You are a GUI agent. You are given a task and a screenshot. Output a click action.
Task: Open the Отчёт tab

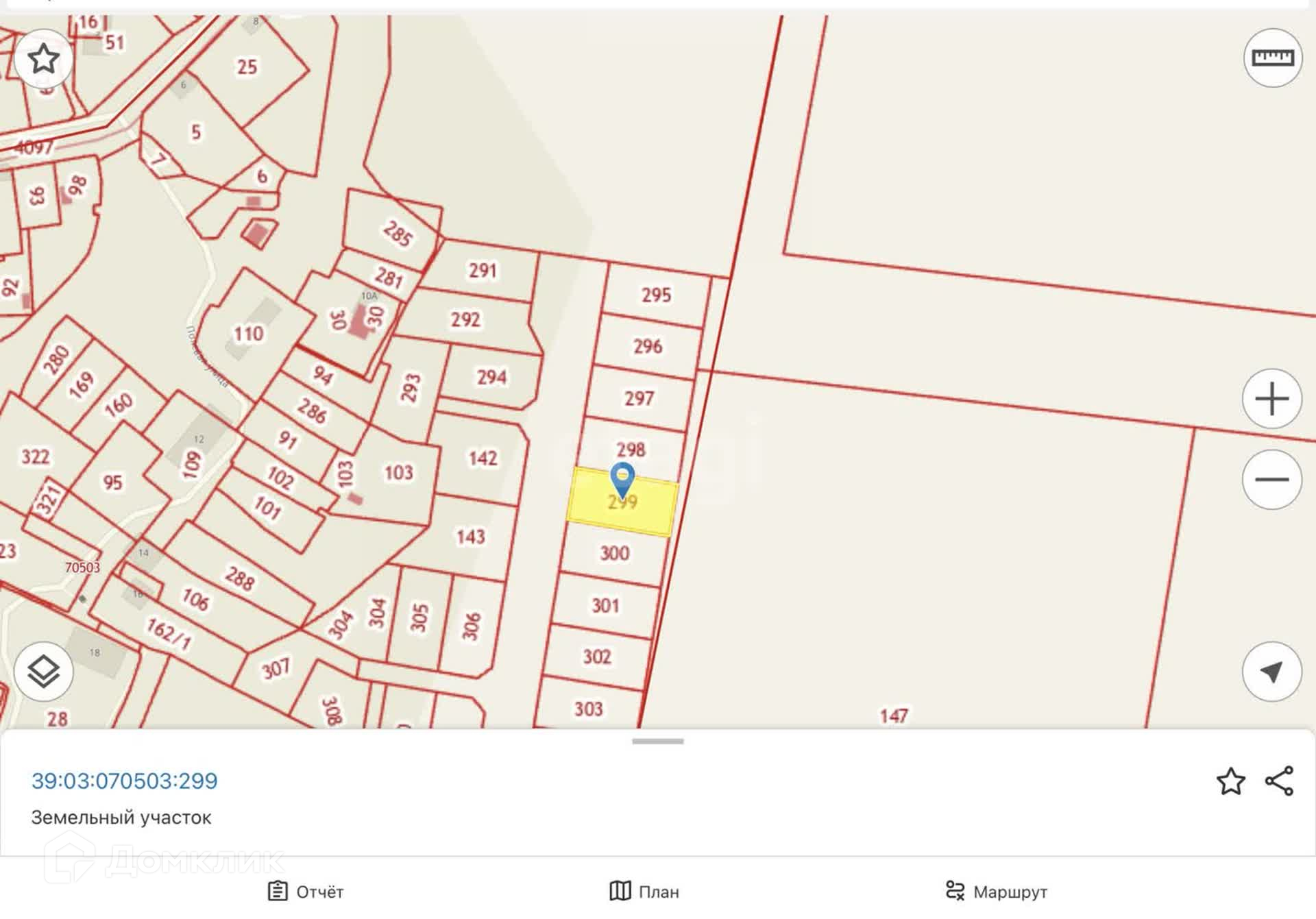pyautogui.click(x=306, y=892)
